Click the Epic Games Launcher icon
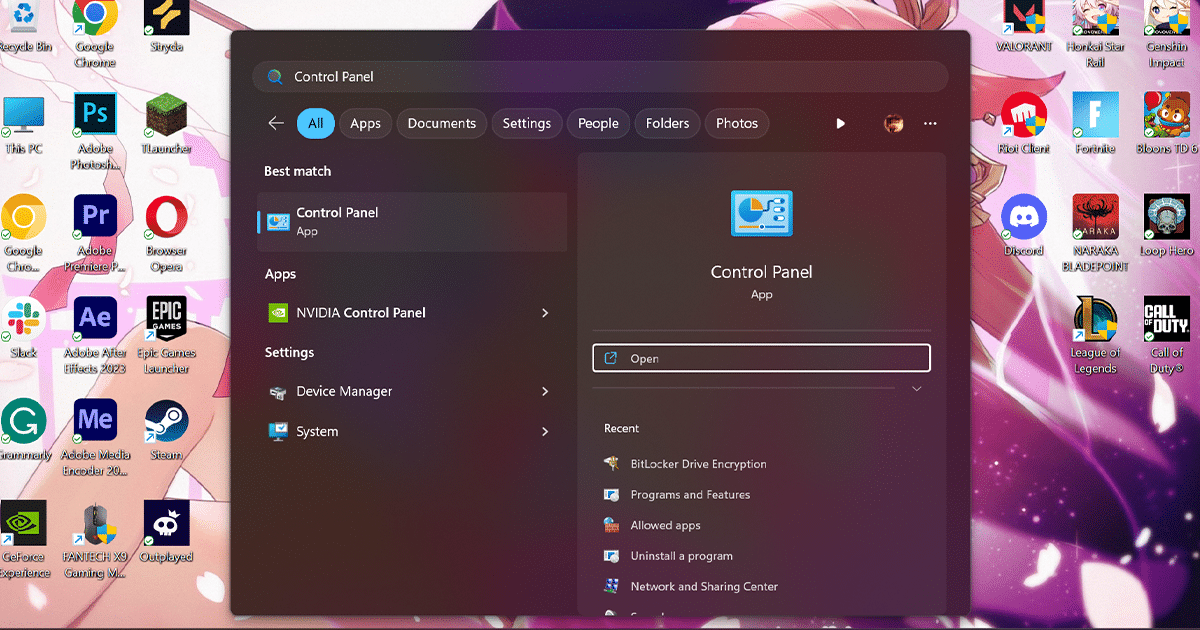 [166, 319]
